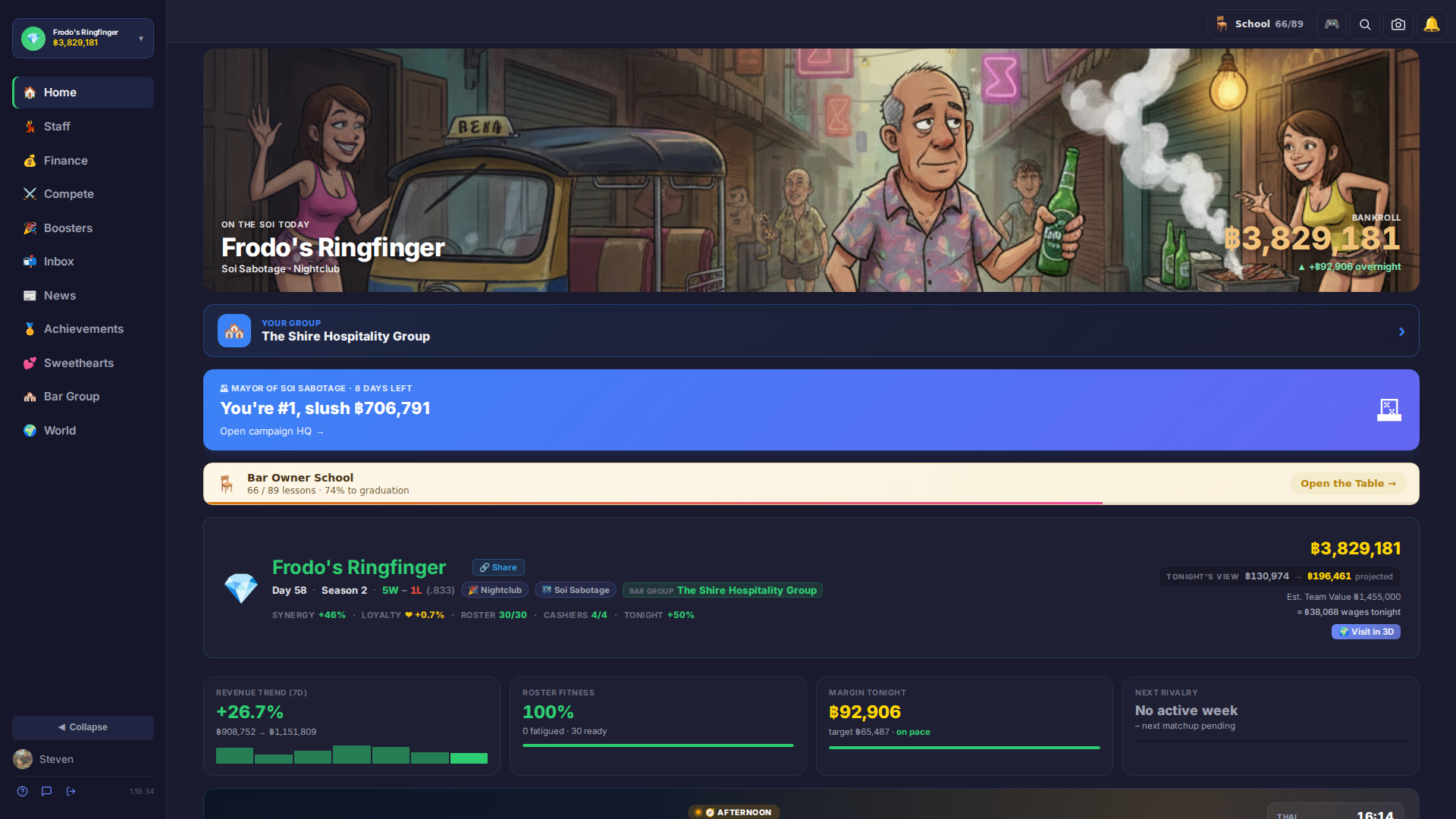Click the Home house icon
The height and width of the screenshot is (819, 1456).
tap(30, 93)
